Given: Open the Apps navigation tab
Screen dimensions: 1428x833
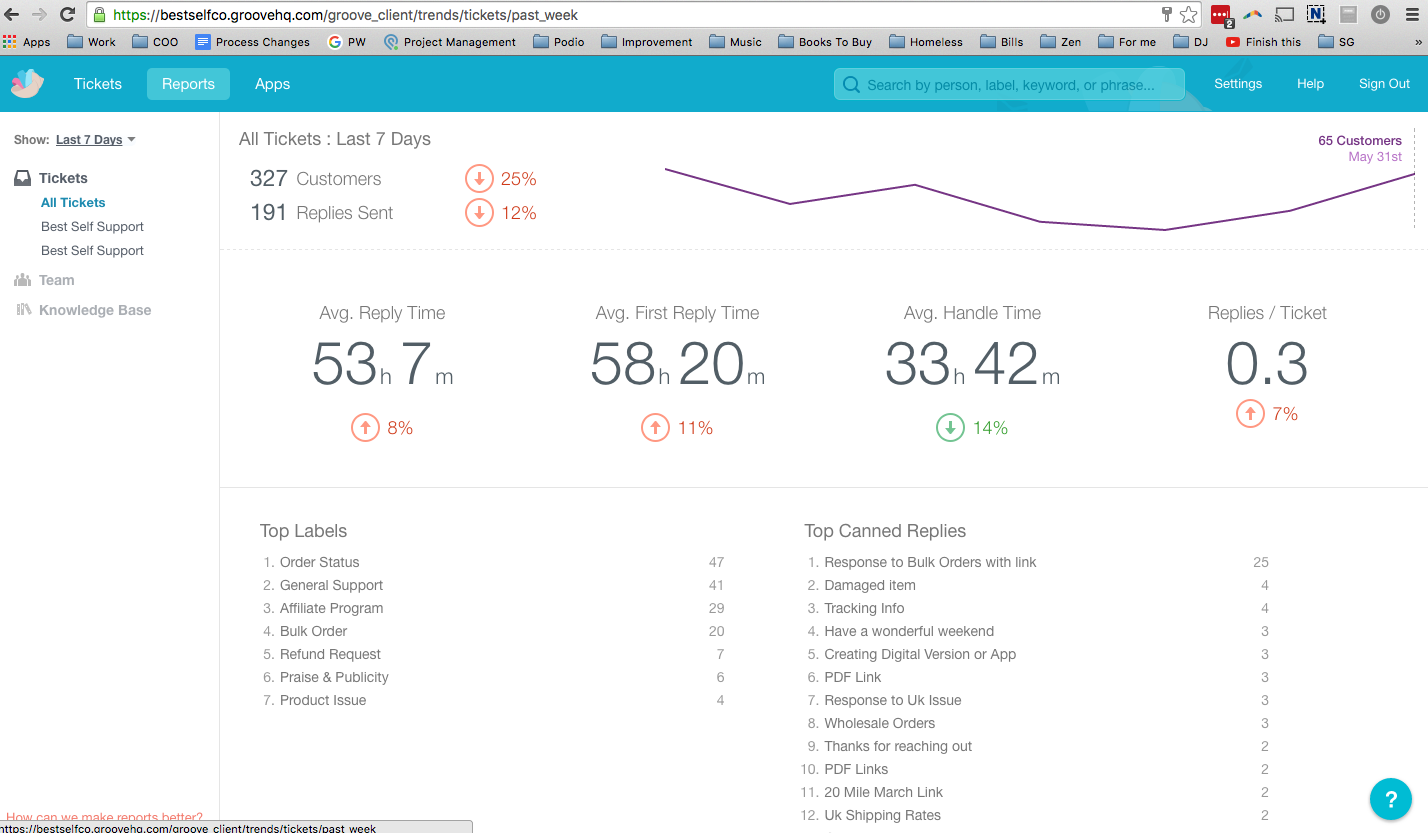Looking at the screenshot, I should 272,84.
